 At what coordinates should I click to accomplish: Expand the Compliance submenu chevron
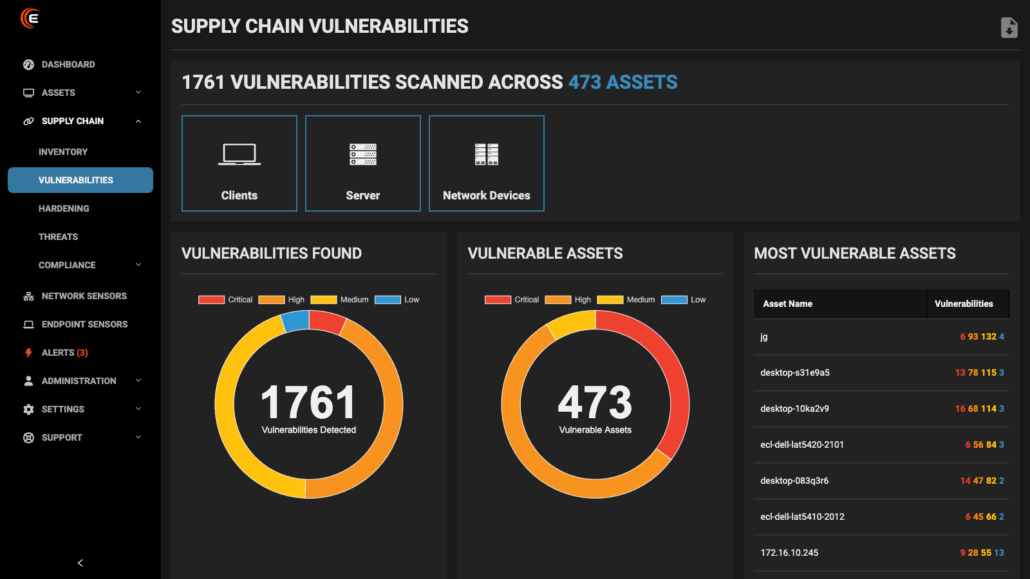(x=138, y=265)
